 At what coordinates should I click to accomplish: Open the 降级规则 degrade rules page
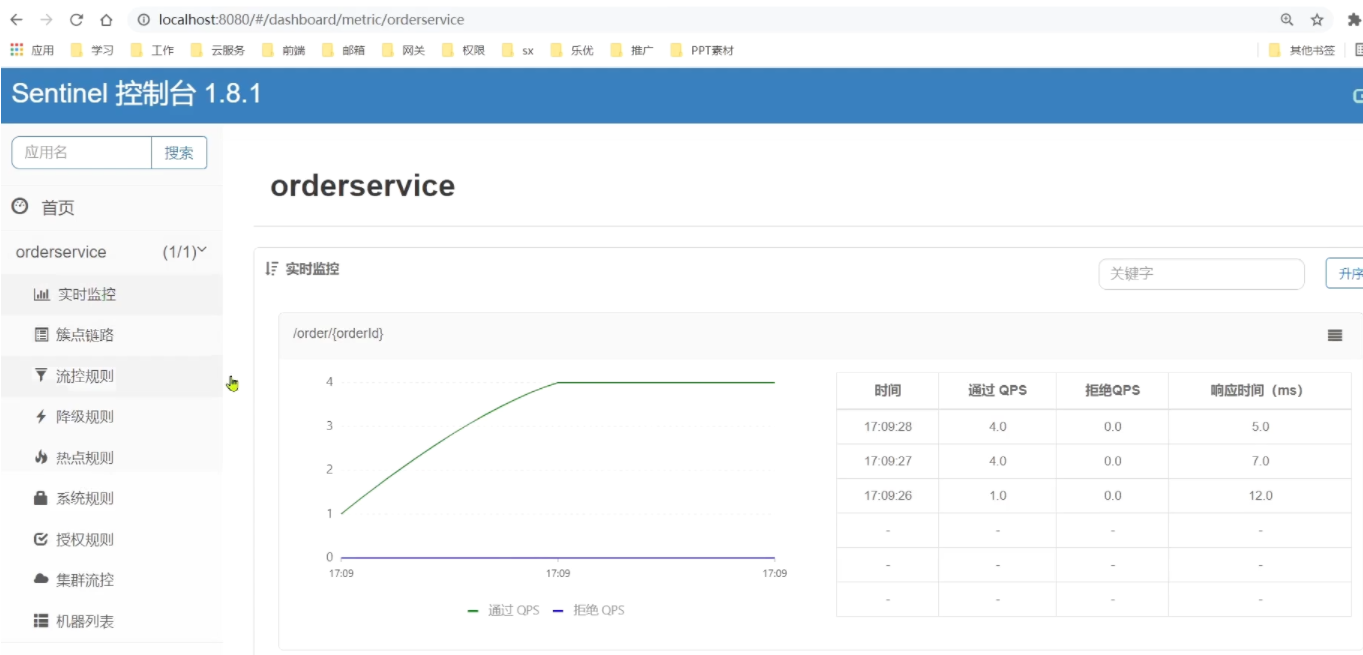click(x=84, y=417)
